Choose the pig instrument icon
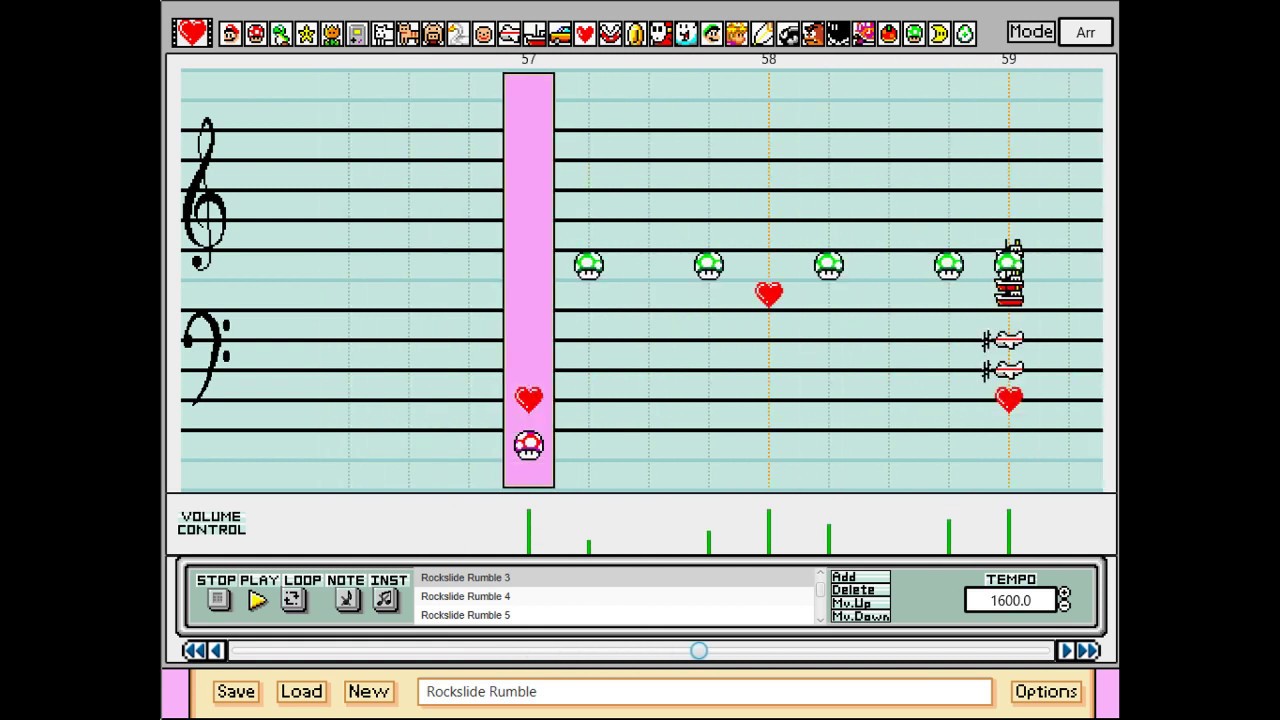 (x=433, y=34)
